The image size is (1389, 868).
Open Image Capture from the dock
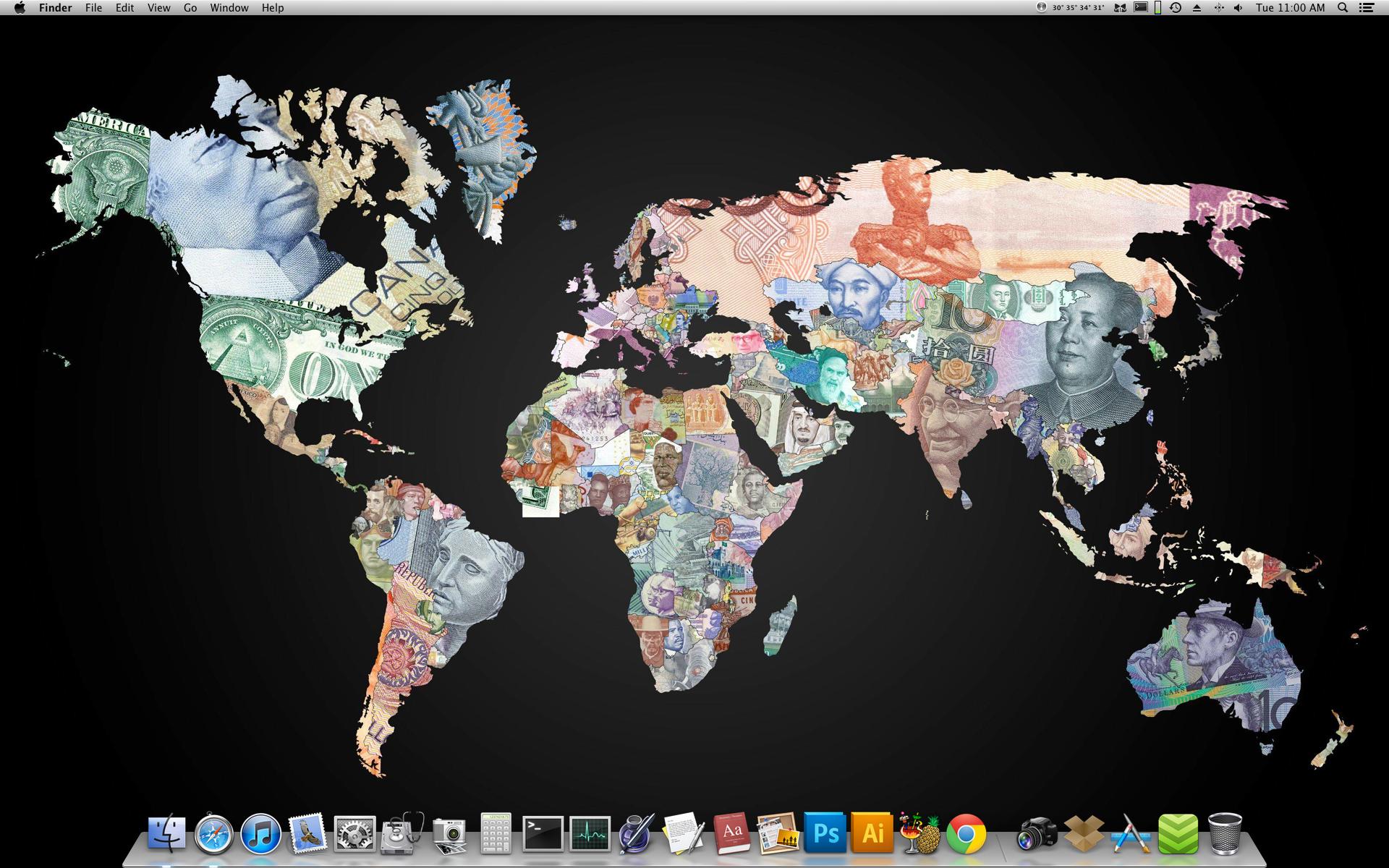[449, 835]
